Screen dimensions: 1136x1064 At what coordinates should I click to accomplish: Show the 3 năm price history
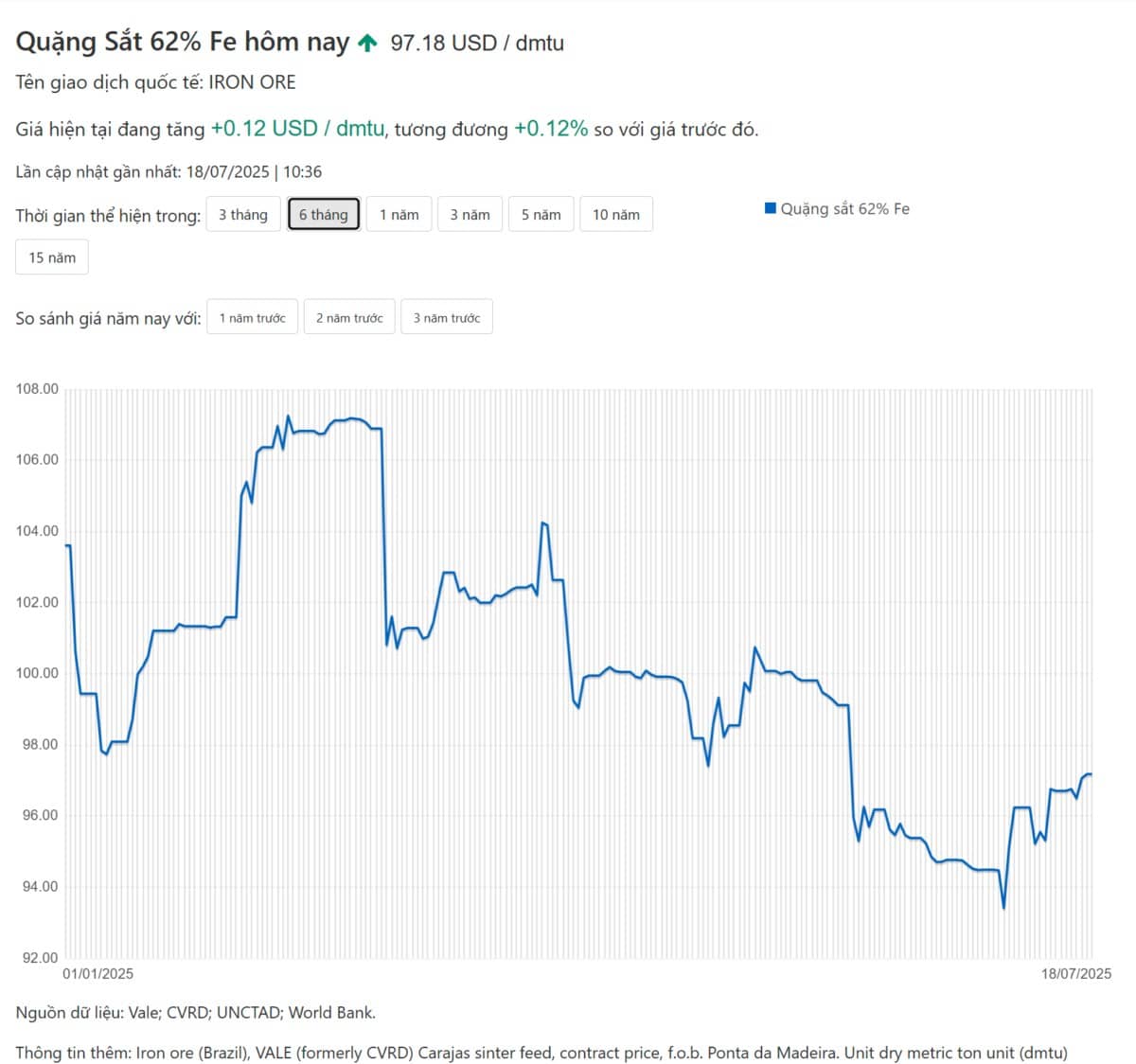pos(470,215)
